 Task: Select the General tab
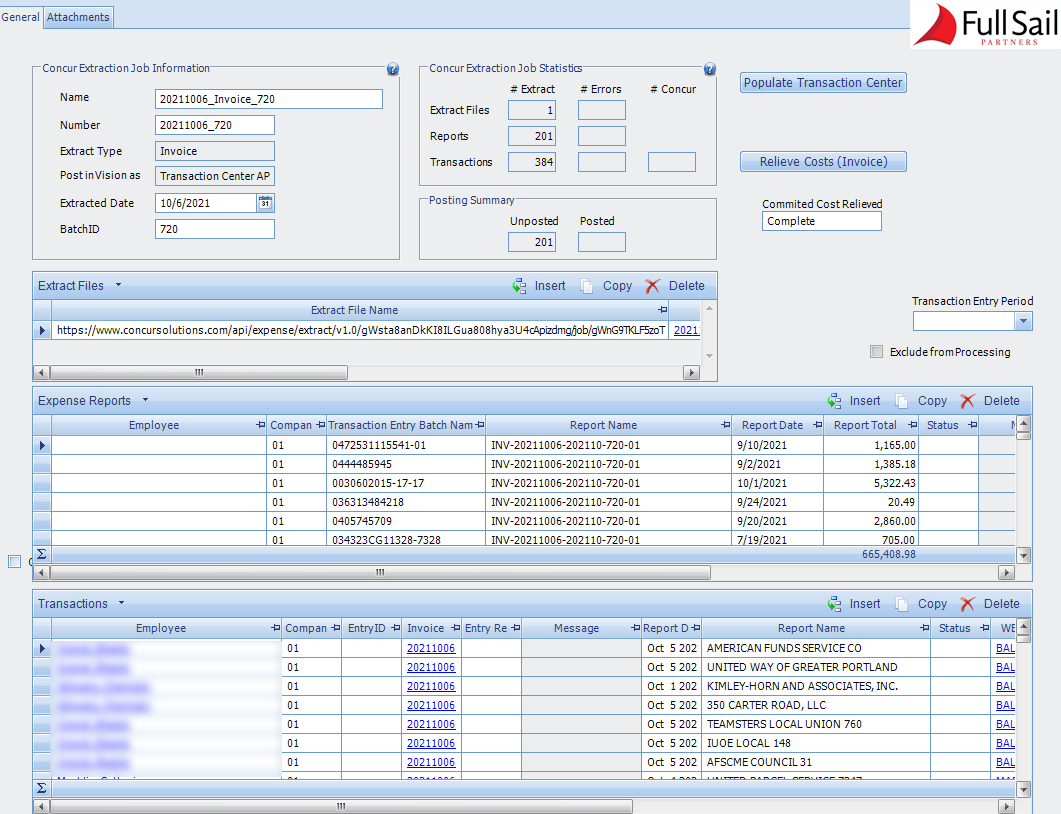coord(20,17)
